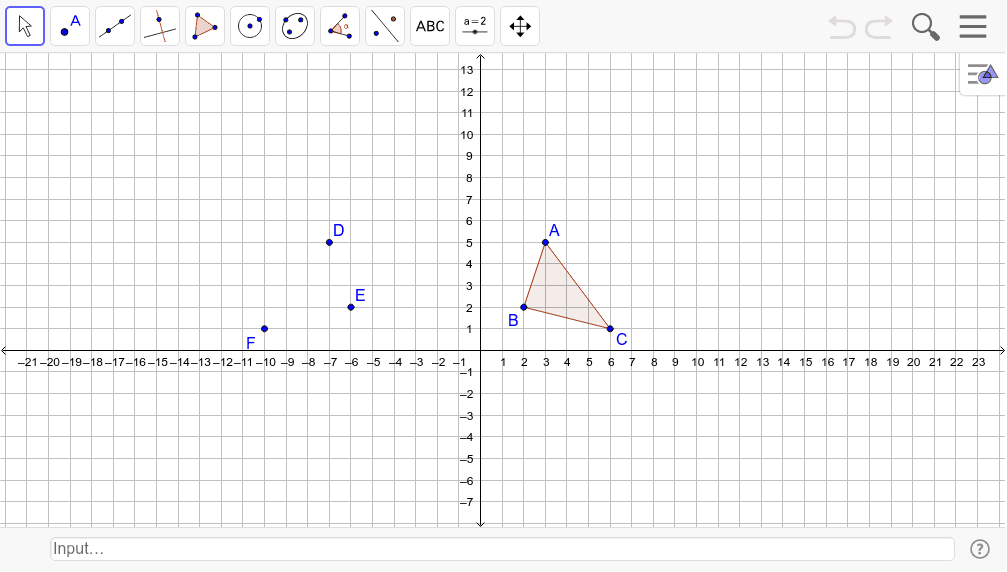This screenshot has width=1007, height=572.
Task: Click x-axis label –15
Action: (x=157, y=362)
